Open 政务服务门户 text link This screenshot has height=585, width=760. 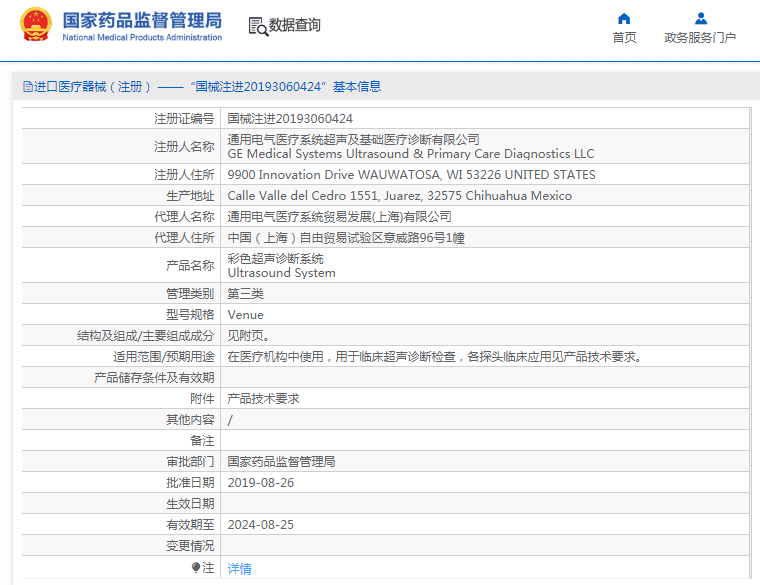pyautogui.click(x=700, y=37)
